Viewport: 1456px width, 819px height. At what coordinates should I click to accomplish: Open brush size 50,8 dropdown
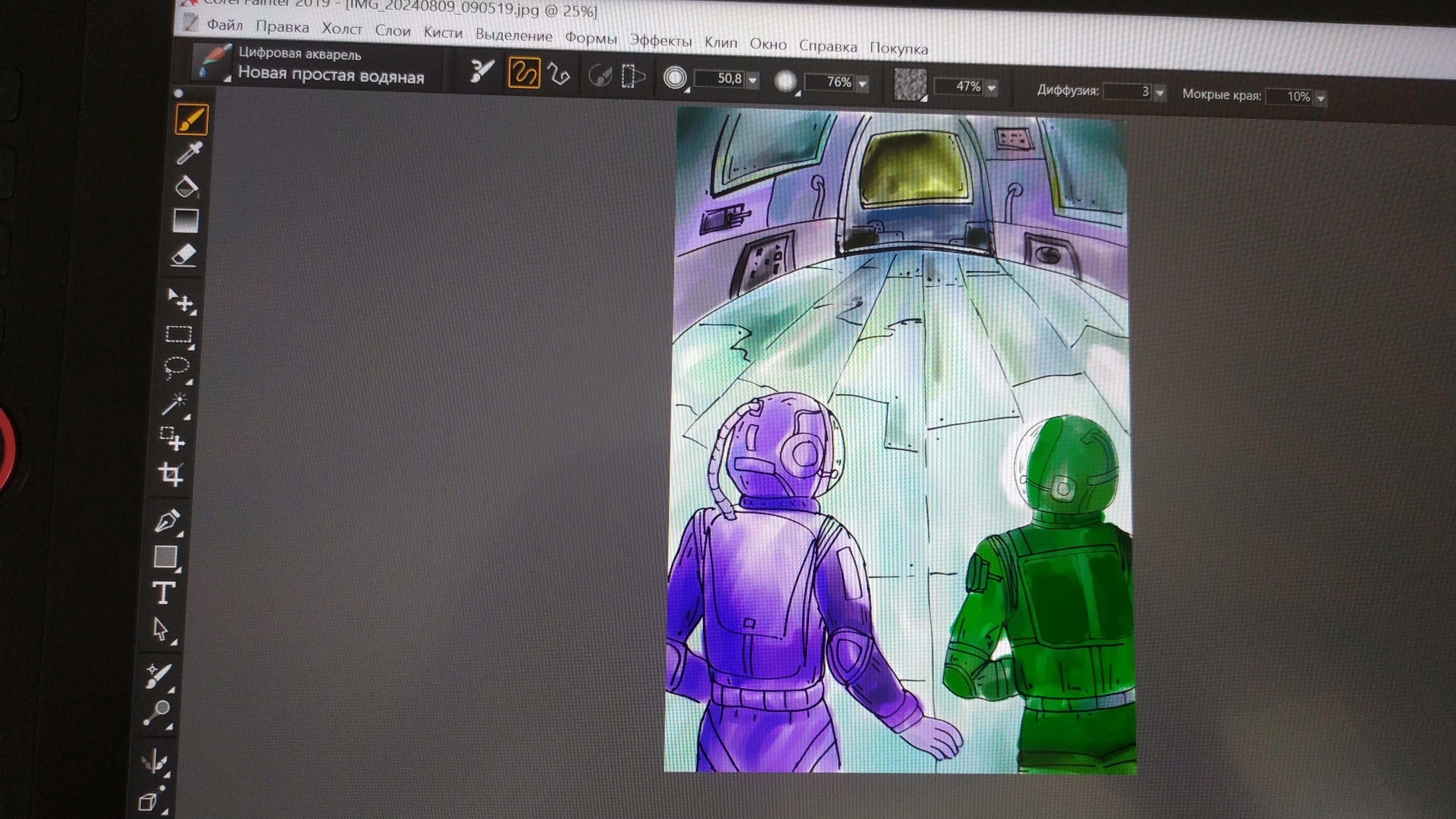pyautogui.click(x=753, y=81)
